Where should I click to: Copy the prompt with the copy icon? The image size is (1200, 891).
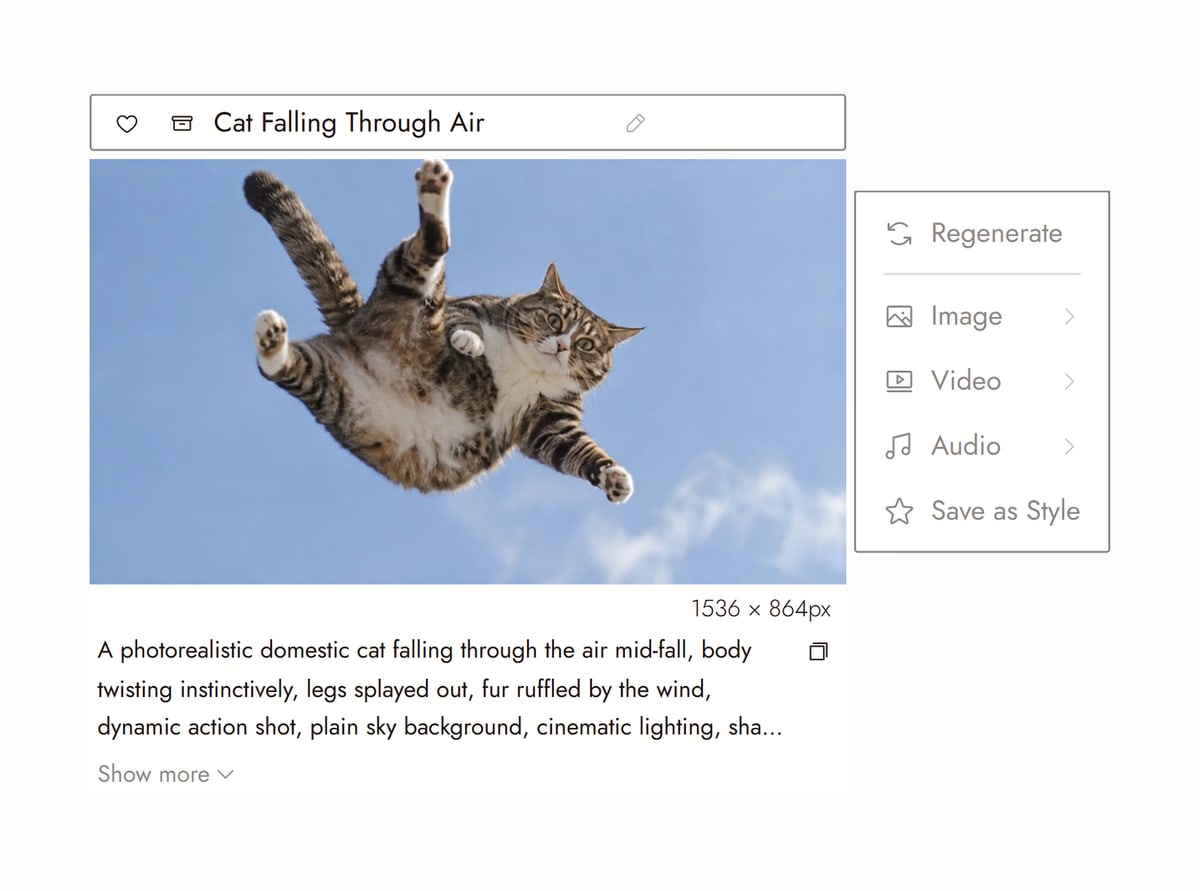click(x=818, y=652)
